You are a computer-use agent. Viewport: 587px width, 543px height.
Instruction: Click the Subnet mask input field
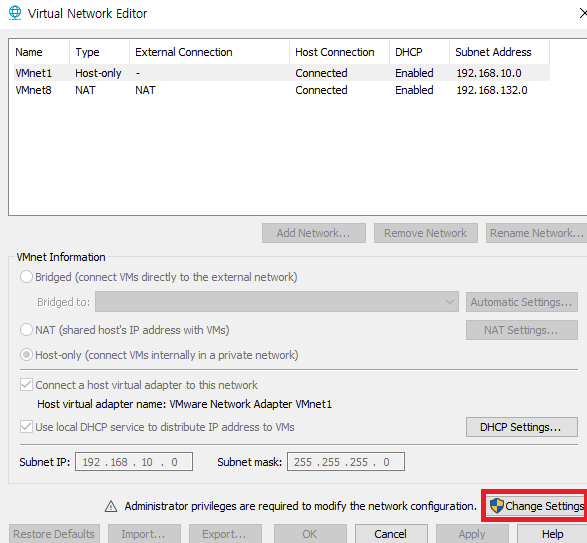tap(346, 462)
